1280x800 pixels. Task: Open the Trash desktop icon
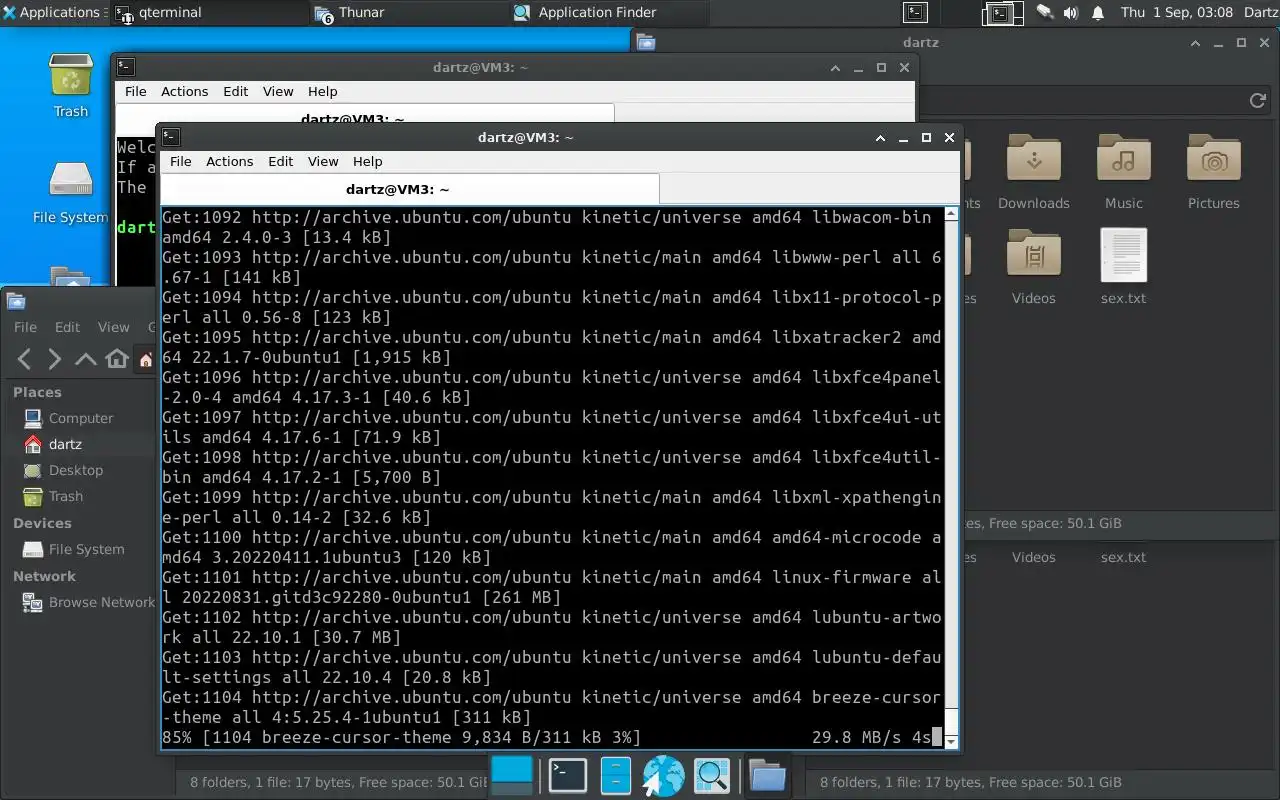(x=71, y=86)
